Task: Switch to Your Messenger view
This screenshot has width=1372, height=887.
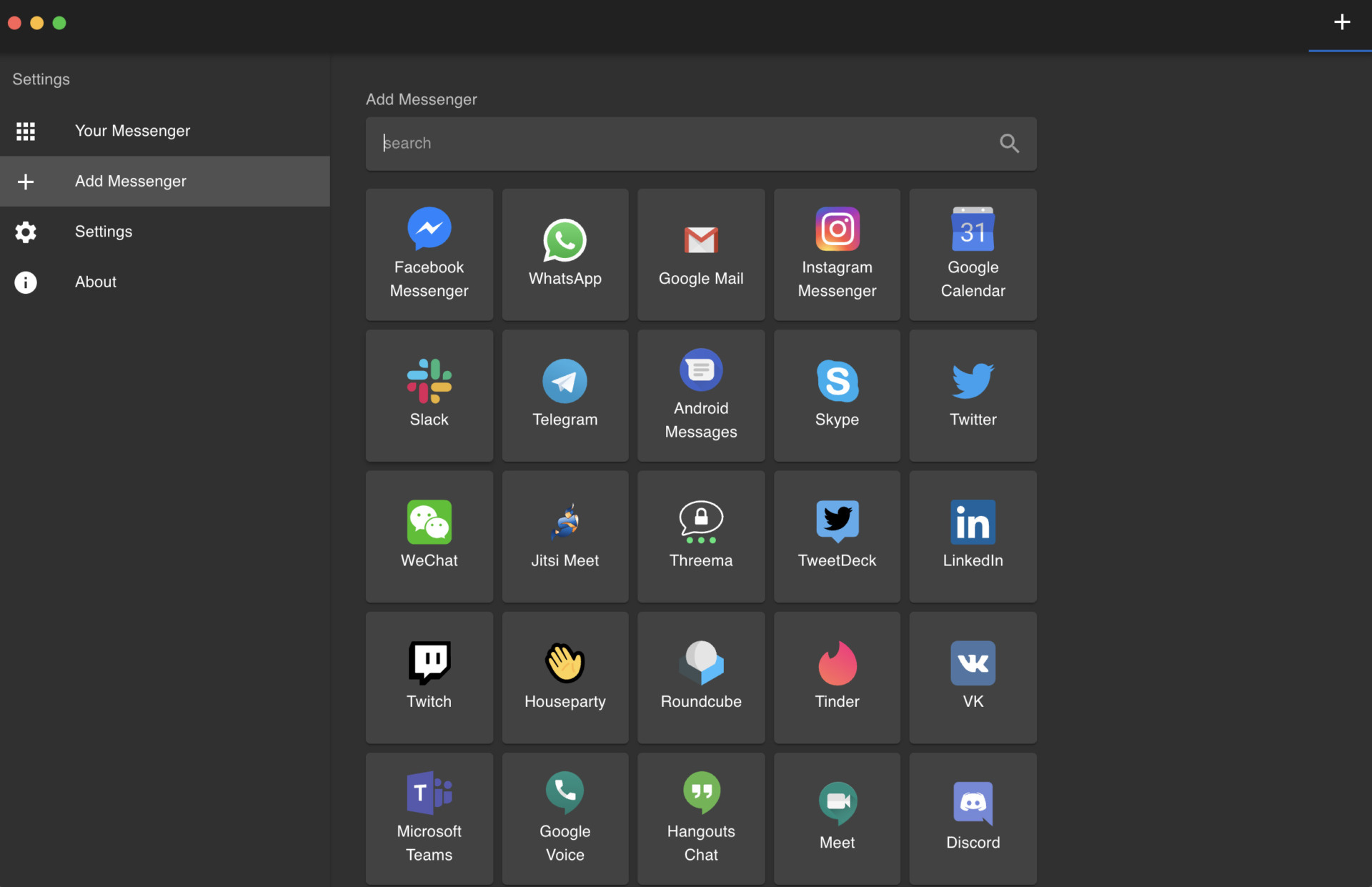Action: pos(132,131)
